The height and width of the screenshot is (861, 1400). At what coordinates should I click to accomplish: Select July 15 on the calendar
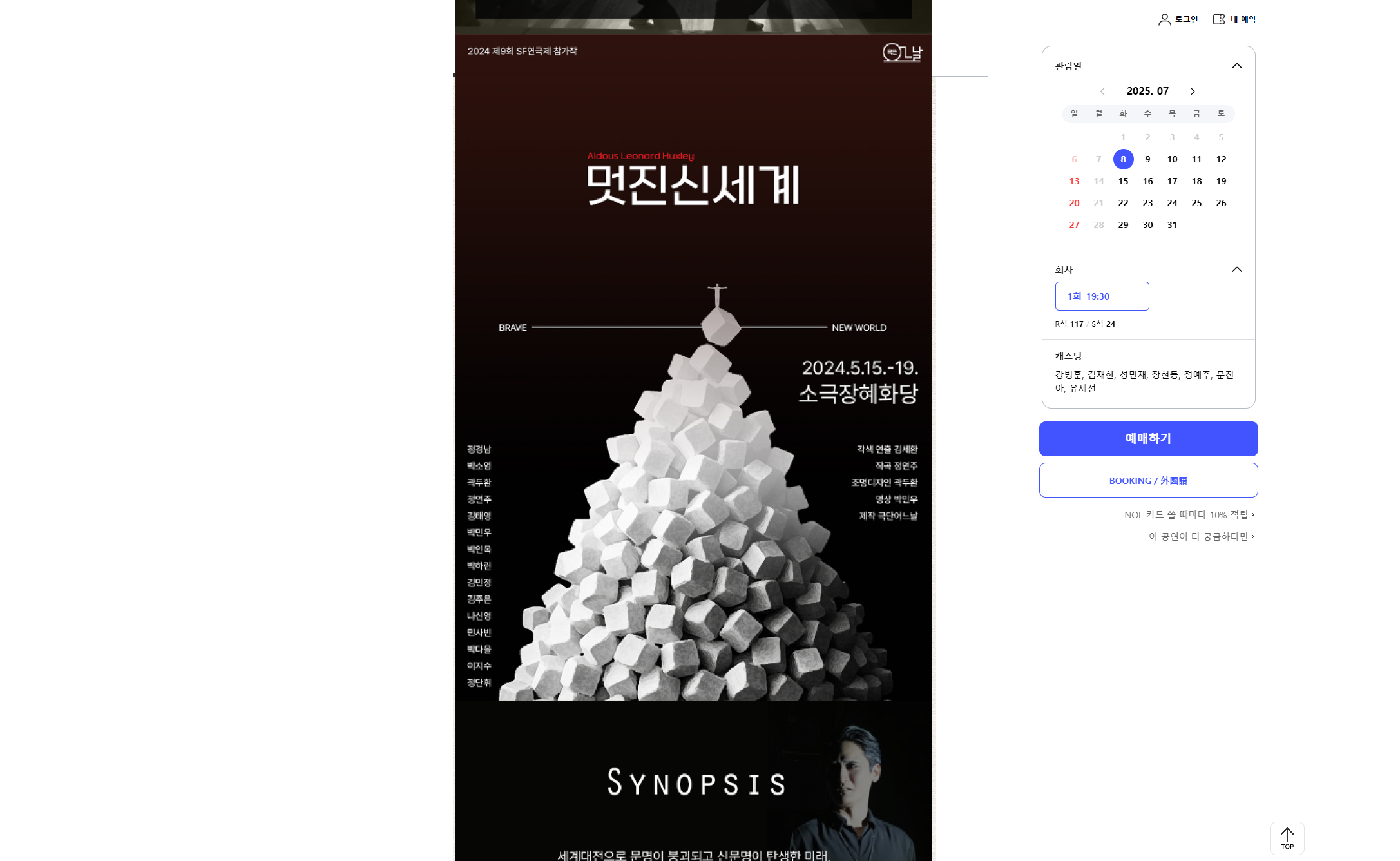click(x=1123, y=181)
